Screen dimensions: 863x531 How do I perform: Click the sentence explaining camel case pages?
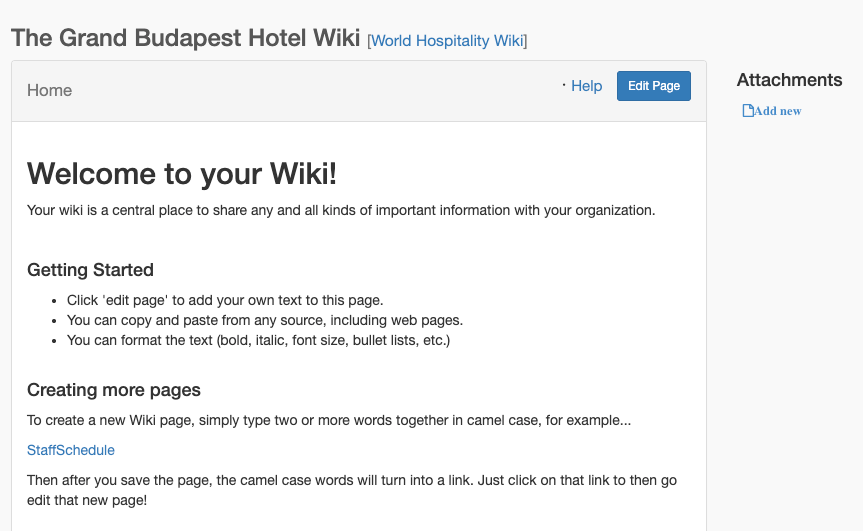pyautogui.click(x=329, y=420)
